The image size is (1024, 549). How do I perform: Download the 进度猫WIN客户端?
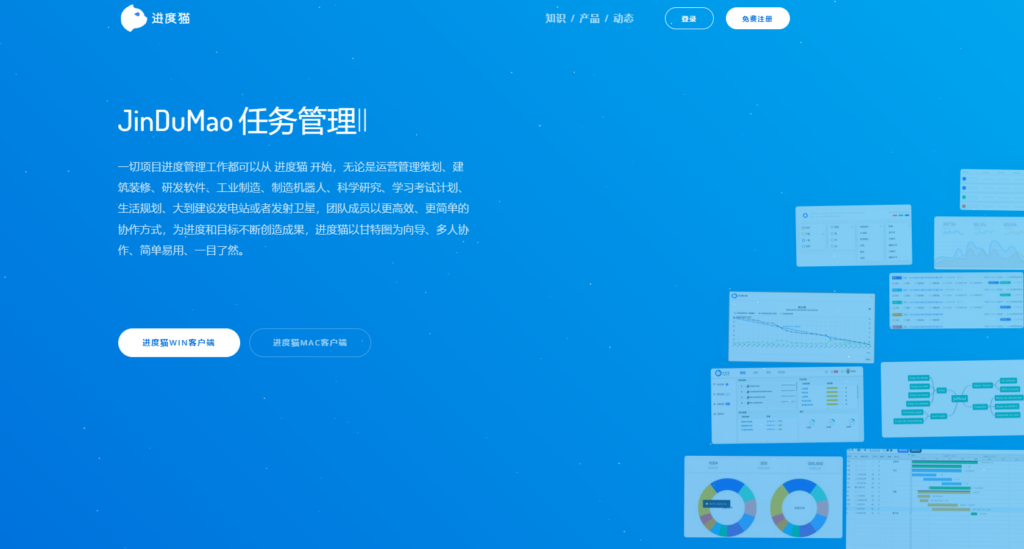(x=179, y=343)
